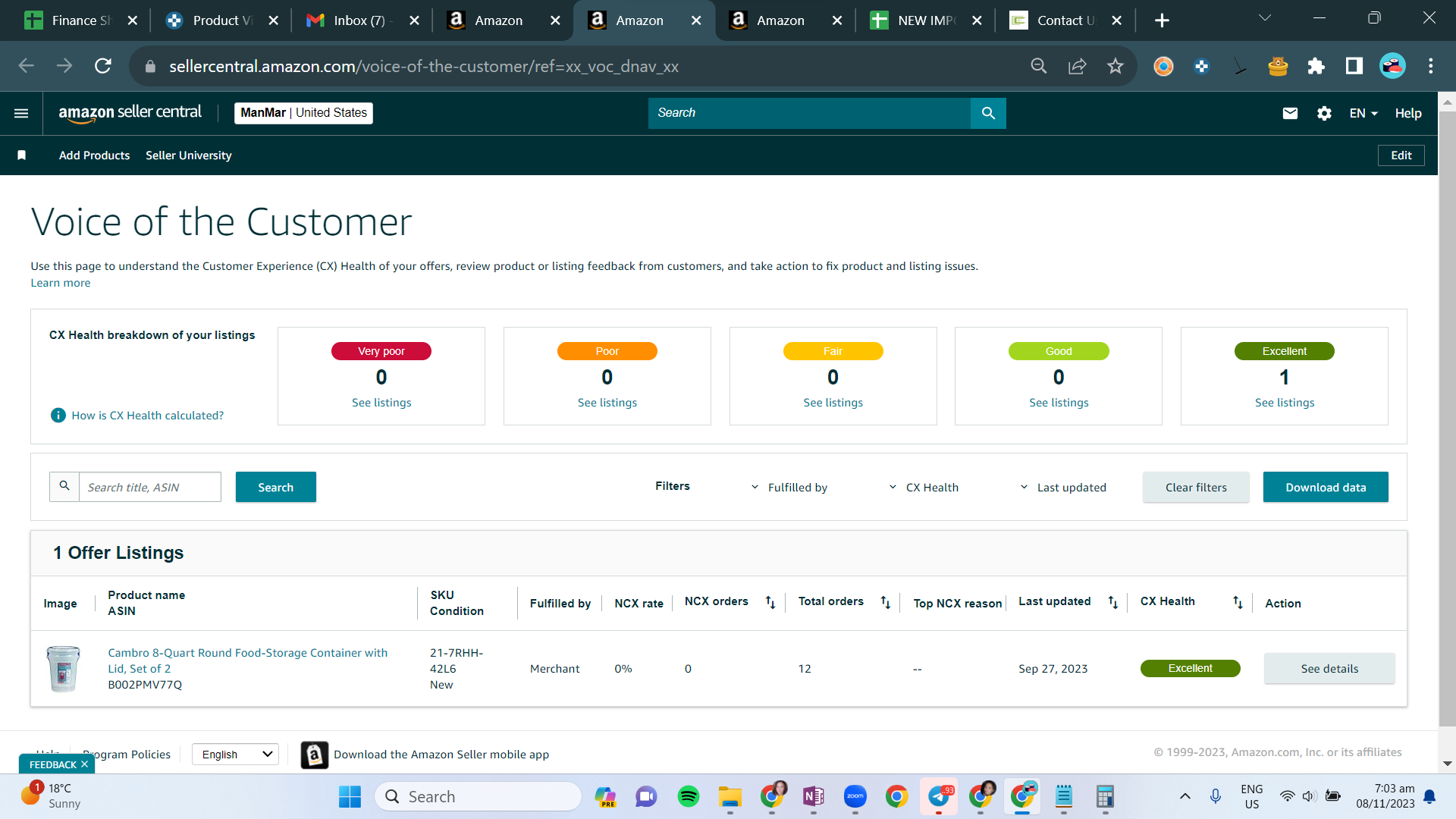Open Cambro 8-Quart product name link
Image resolution: width=1456 pixels, height=819 pixels.
click(248, 661)
